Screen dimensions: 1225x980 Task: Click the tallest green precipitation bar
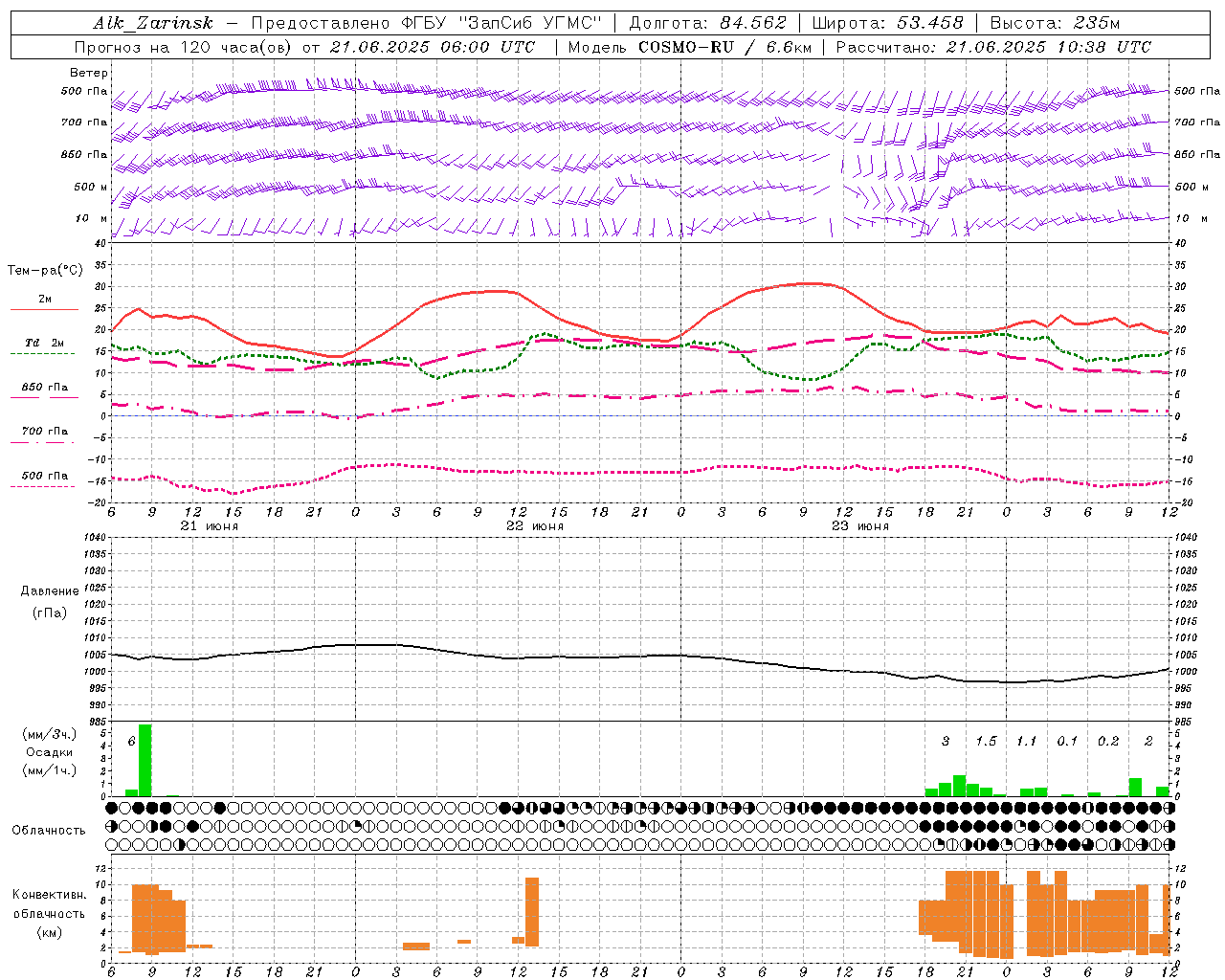145,761
